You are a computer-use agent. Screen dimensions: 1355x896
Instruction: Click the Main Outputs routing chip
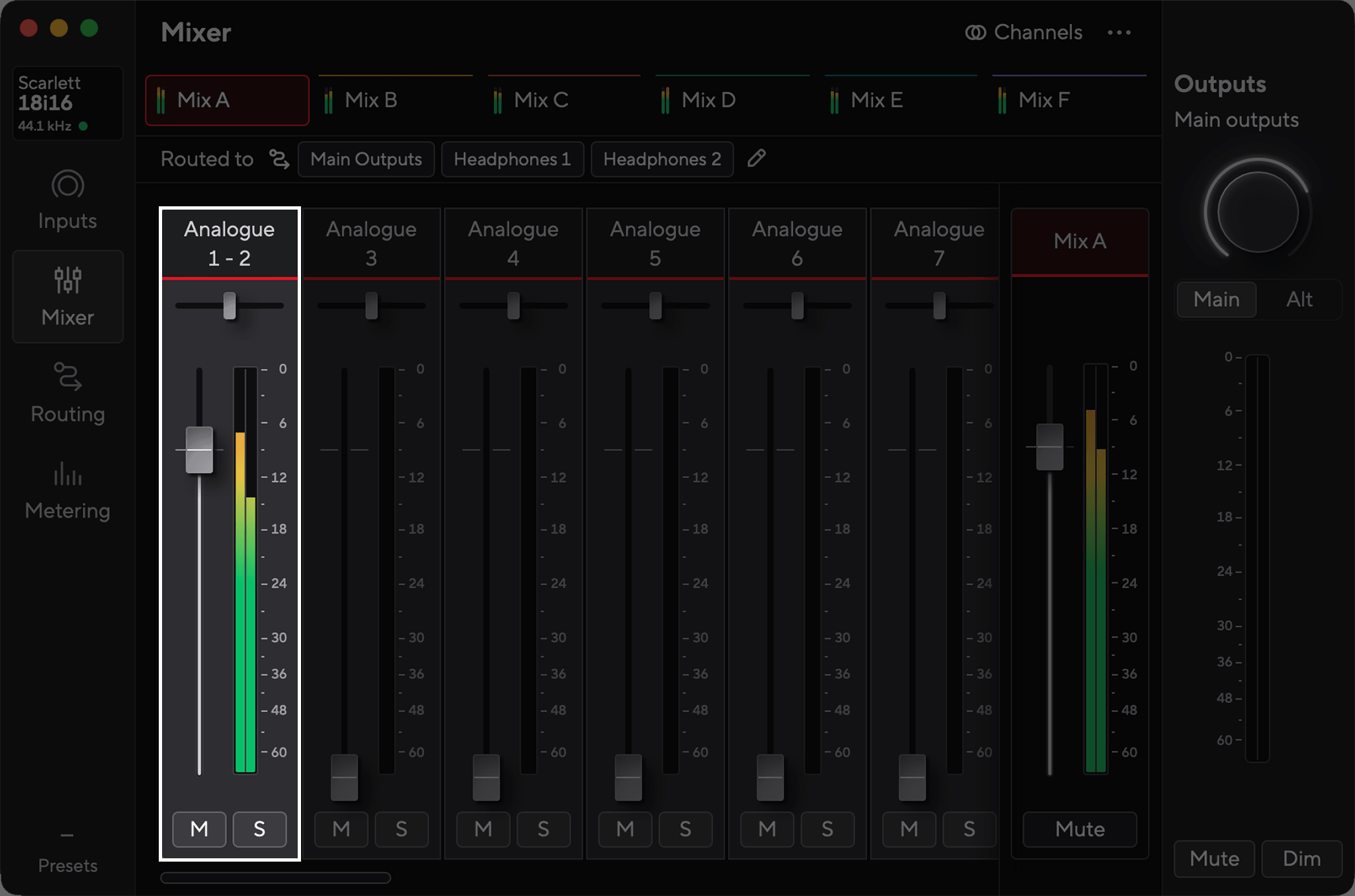(x=366, y=159)
